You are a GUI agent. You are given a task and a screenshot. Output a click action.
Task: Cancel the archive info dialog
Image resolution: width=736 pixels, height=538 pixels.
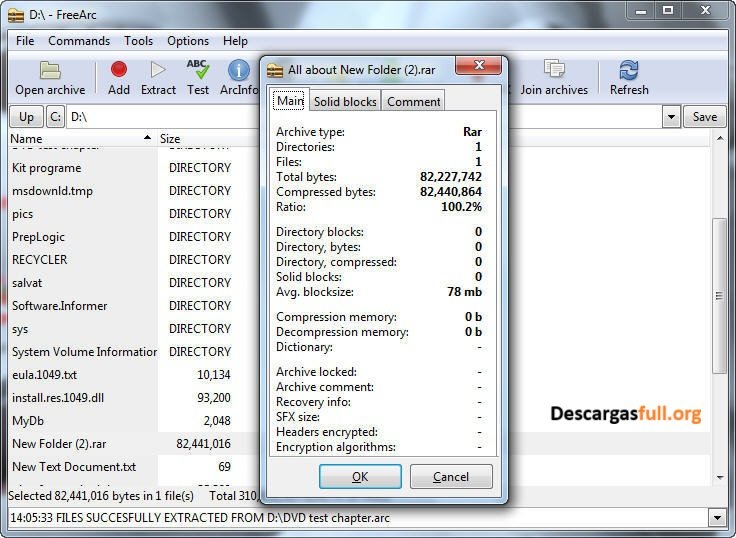coord(451,477)
